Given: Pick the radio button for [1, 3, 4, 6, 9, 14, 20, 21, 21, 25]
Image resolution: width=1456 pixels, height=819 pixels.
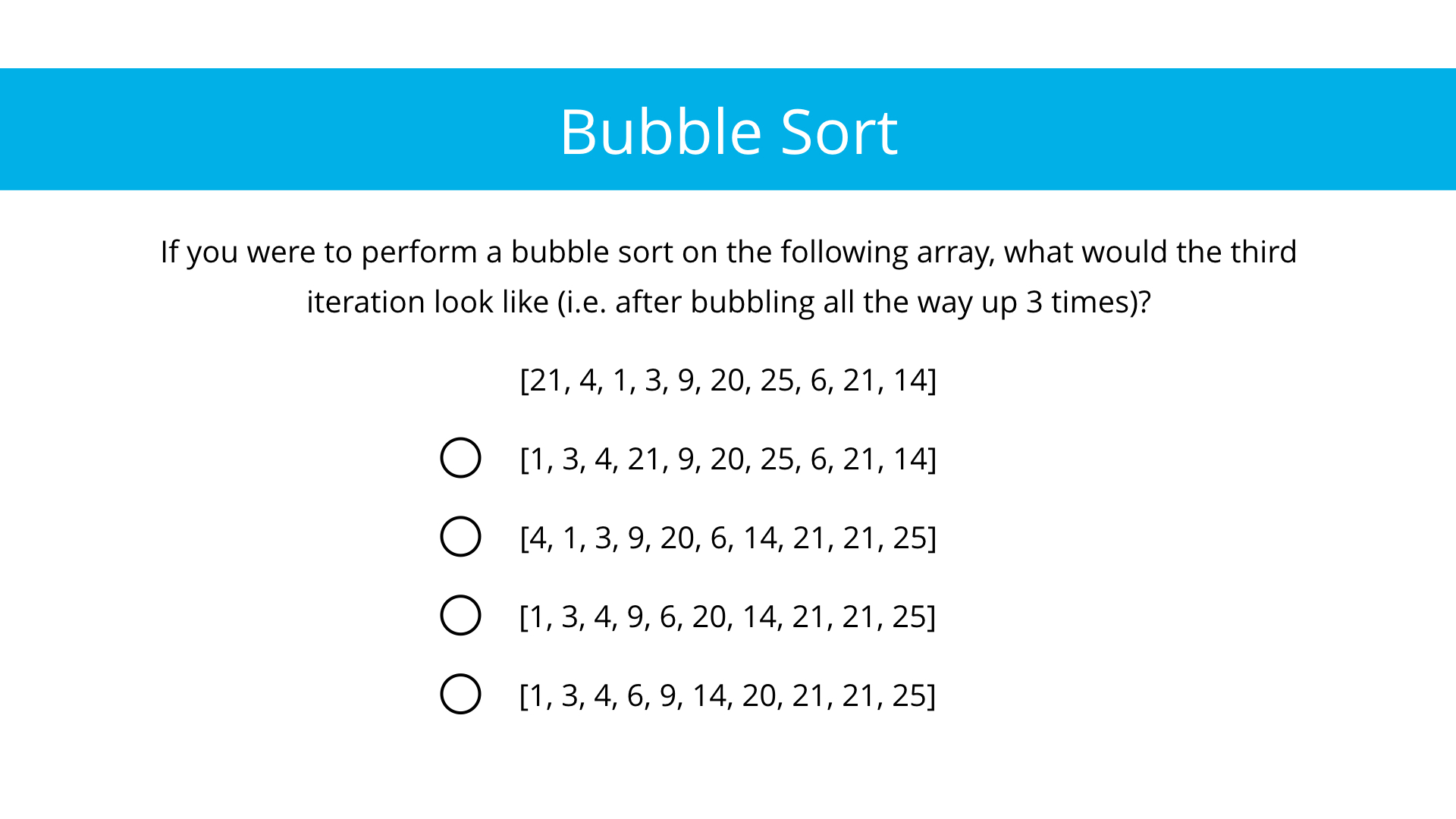Looking at the screenshot, I should [460, 695].
